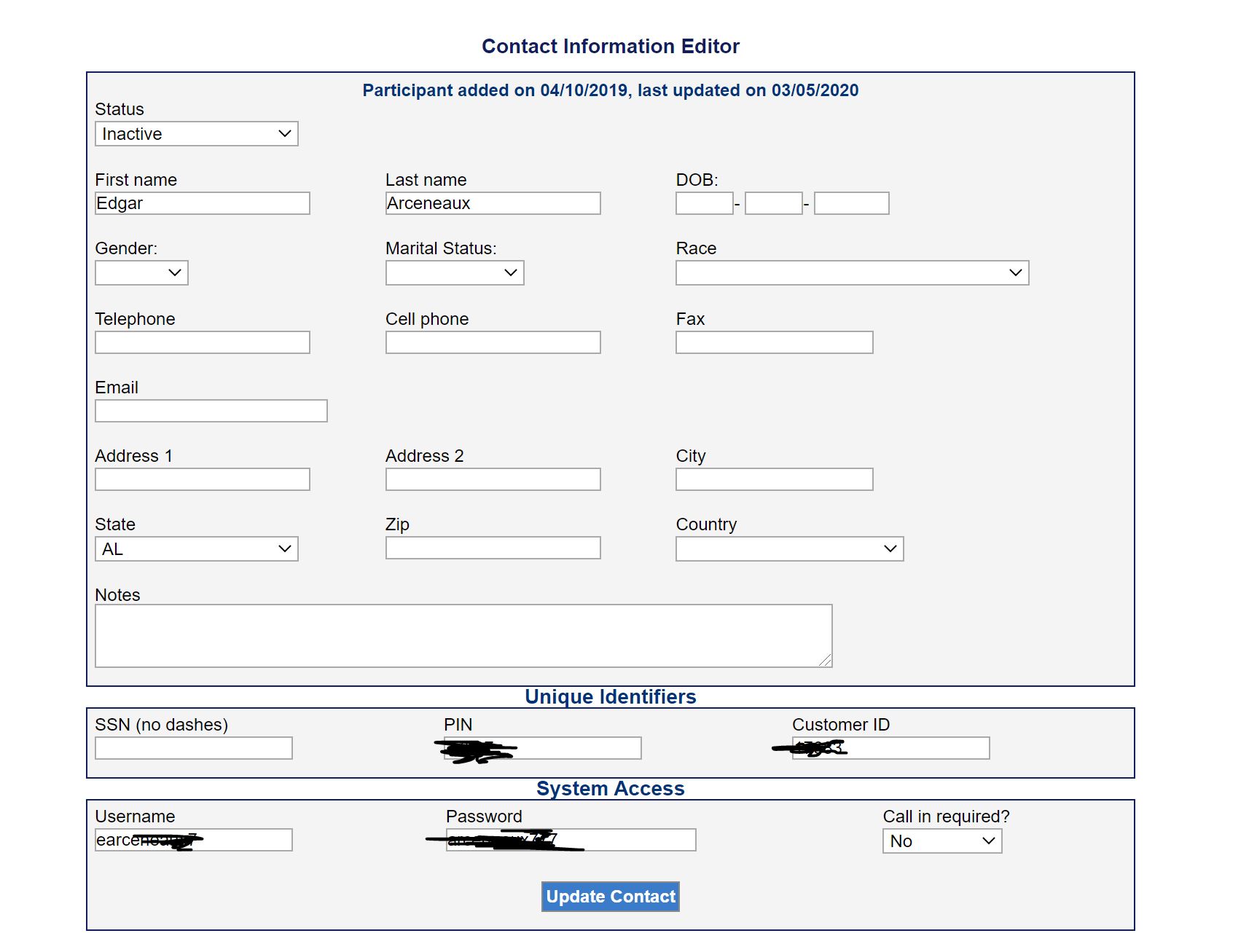Click the Last name field containing Arceneaux

493,203
